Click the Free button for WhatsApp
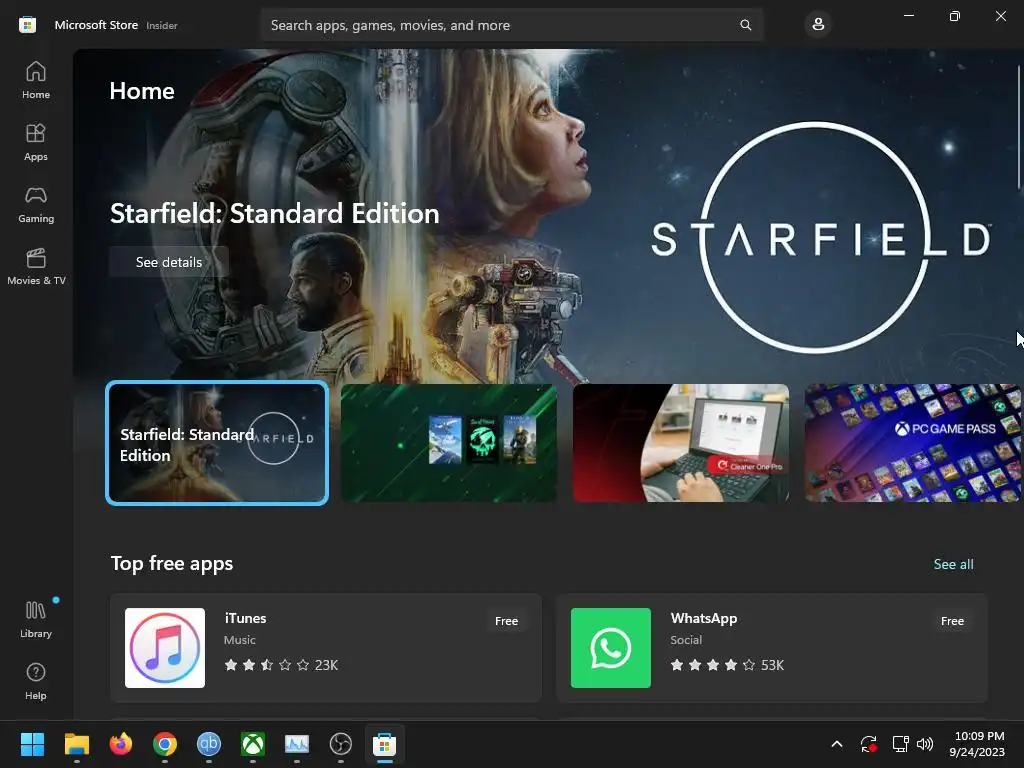 [x=952, y=621]
